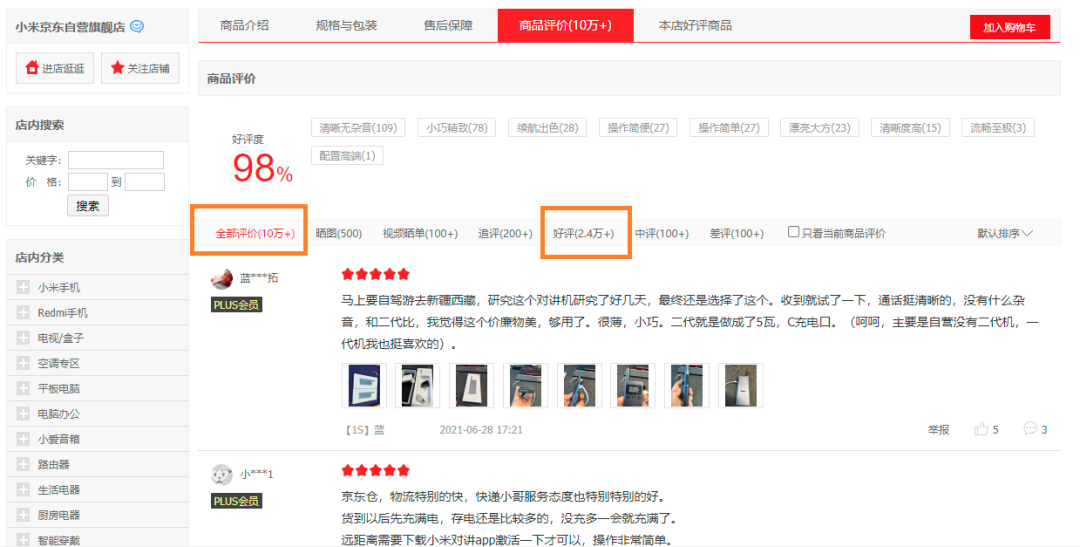The height and width of the screenshot is (547, 1080).
Task: Focus the minimum price input field
Action: (x=87, y=182)
